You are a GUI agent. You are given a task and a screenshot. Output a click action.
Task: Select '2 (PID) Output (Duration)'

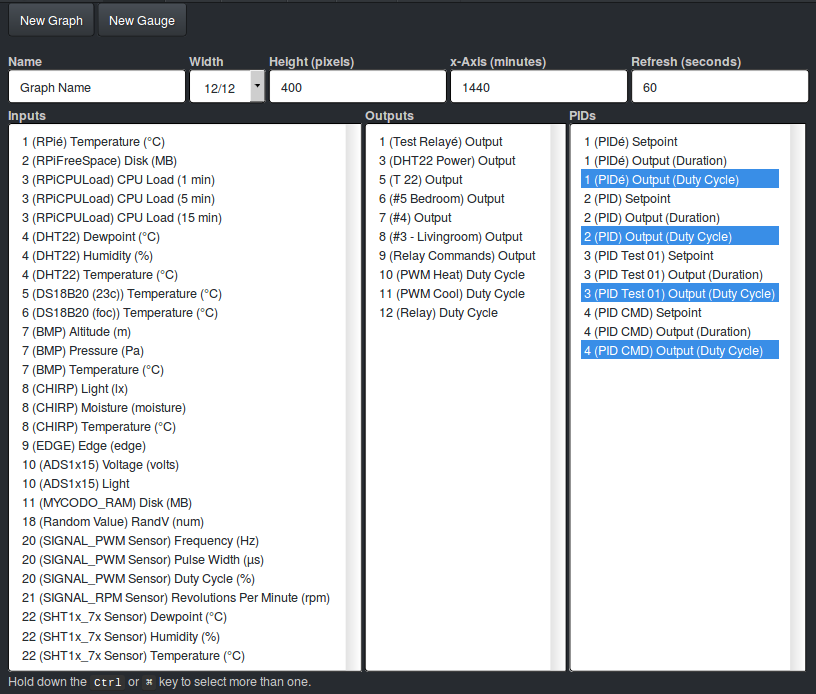click(x=680, y=218)
